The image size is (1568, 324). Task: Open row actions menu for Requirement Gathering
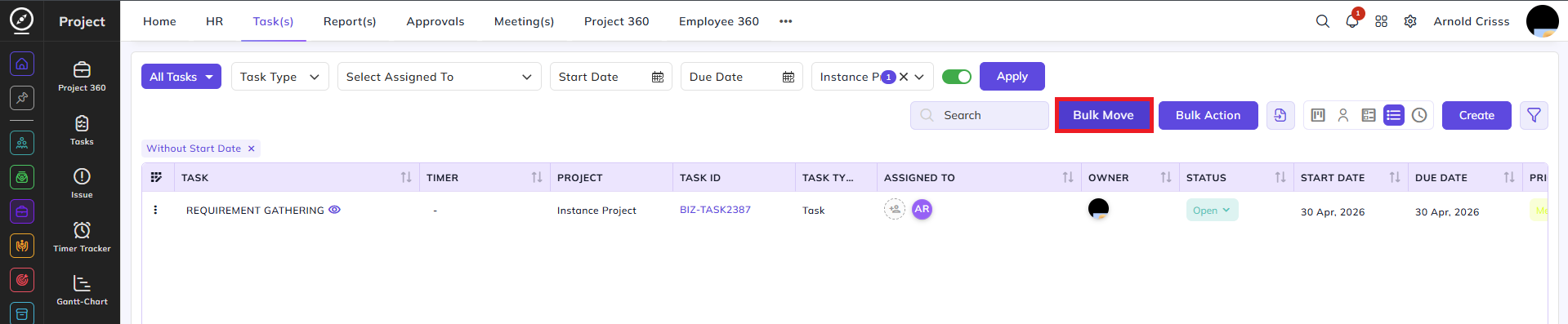(x=155, y=210)
